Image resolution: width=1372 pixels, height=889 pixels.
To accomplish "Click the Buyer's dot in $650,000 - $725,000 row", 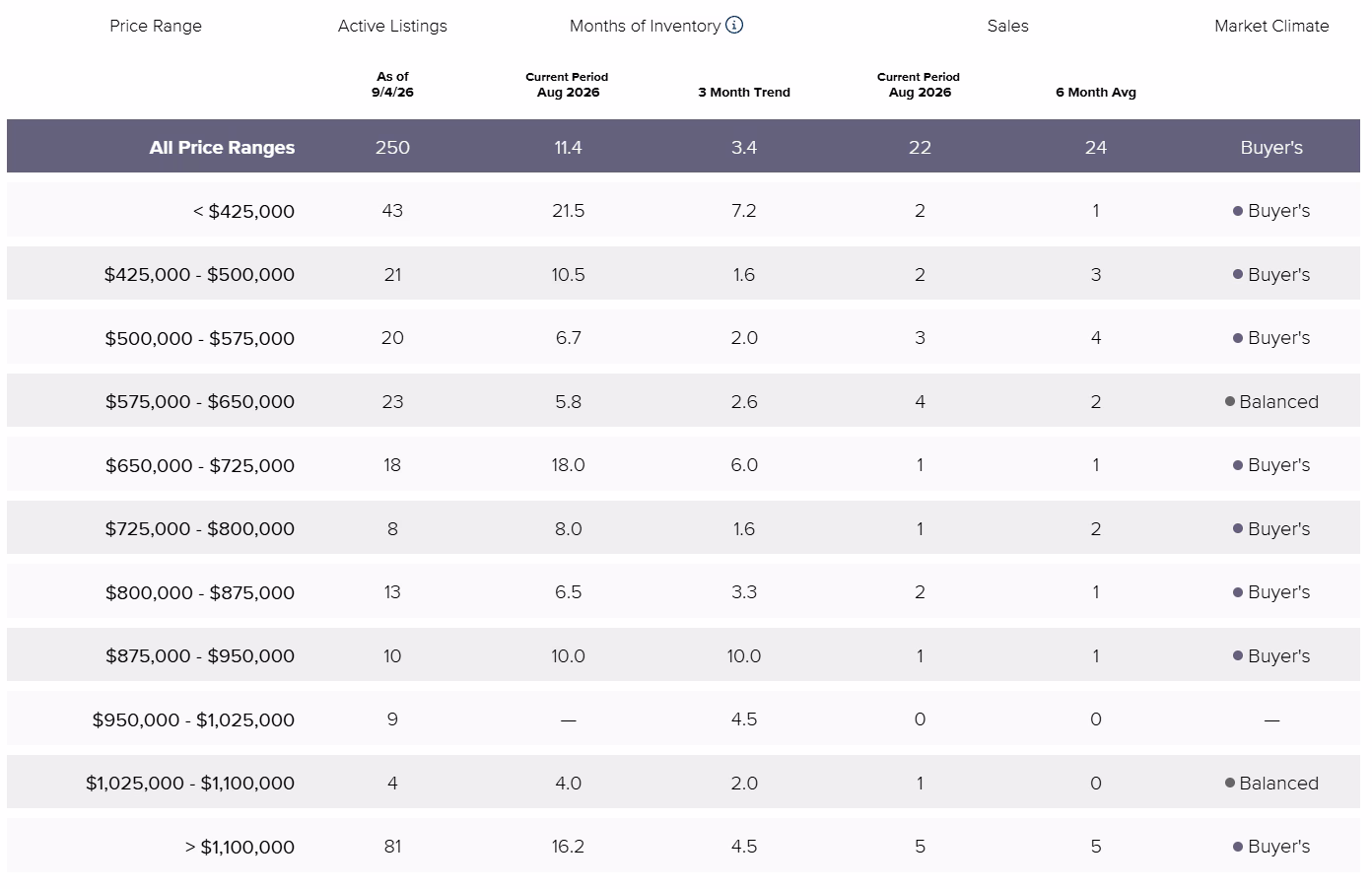I will coord(1238,465).
